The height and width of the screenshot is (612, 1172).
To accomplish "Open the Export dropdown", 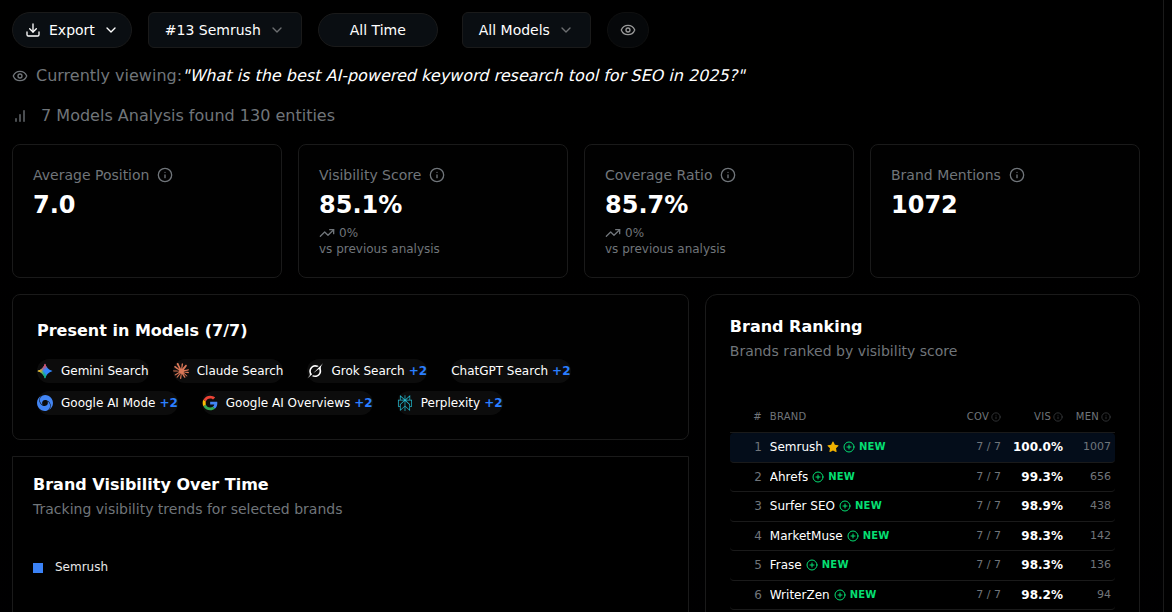I will click(x=72, y=30).
